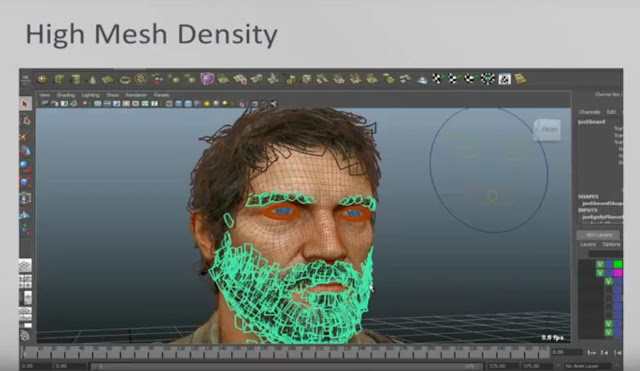Click the first black-and-white checker shelf icon
640x371 pixels.
pyautogui.click(x=437, y=79)
